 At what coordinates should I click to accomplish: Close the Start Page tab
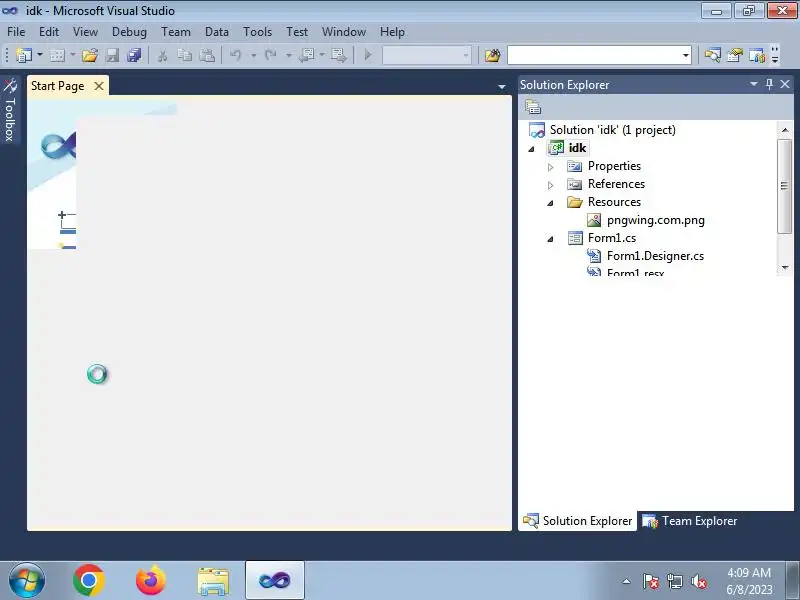(x=99, y=86)
